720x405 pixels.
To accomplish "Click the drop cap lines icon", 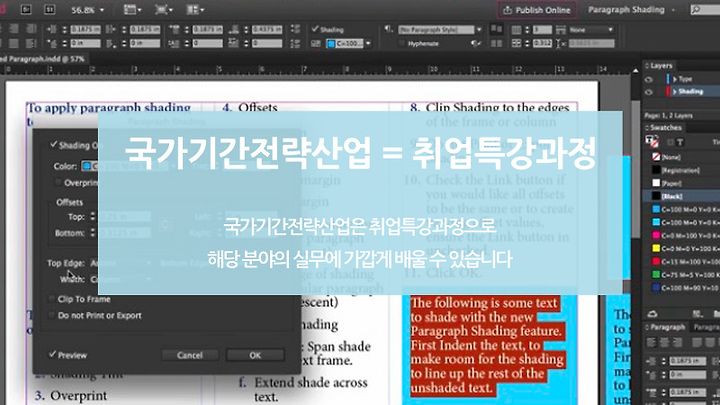I will point(174,44).
